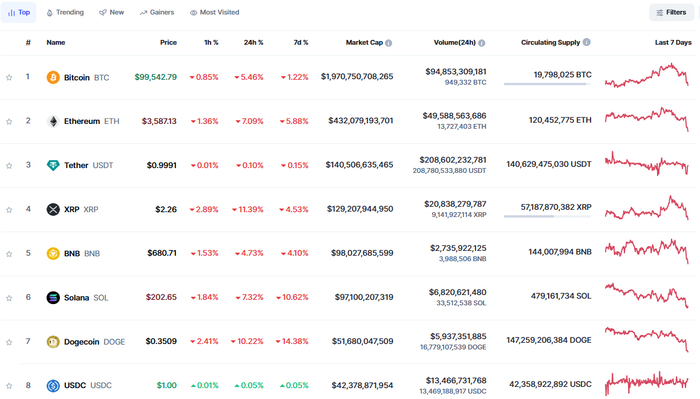Click the Solana logo icon
Viewport: 700px width, 399px height.
pyautogui.click(x=53, y=298)
